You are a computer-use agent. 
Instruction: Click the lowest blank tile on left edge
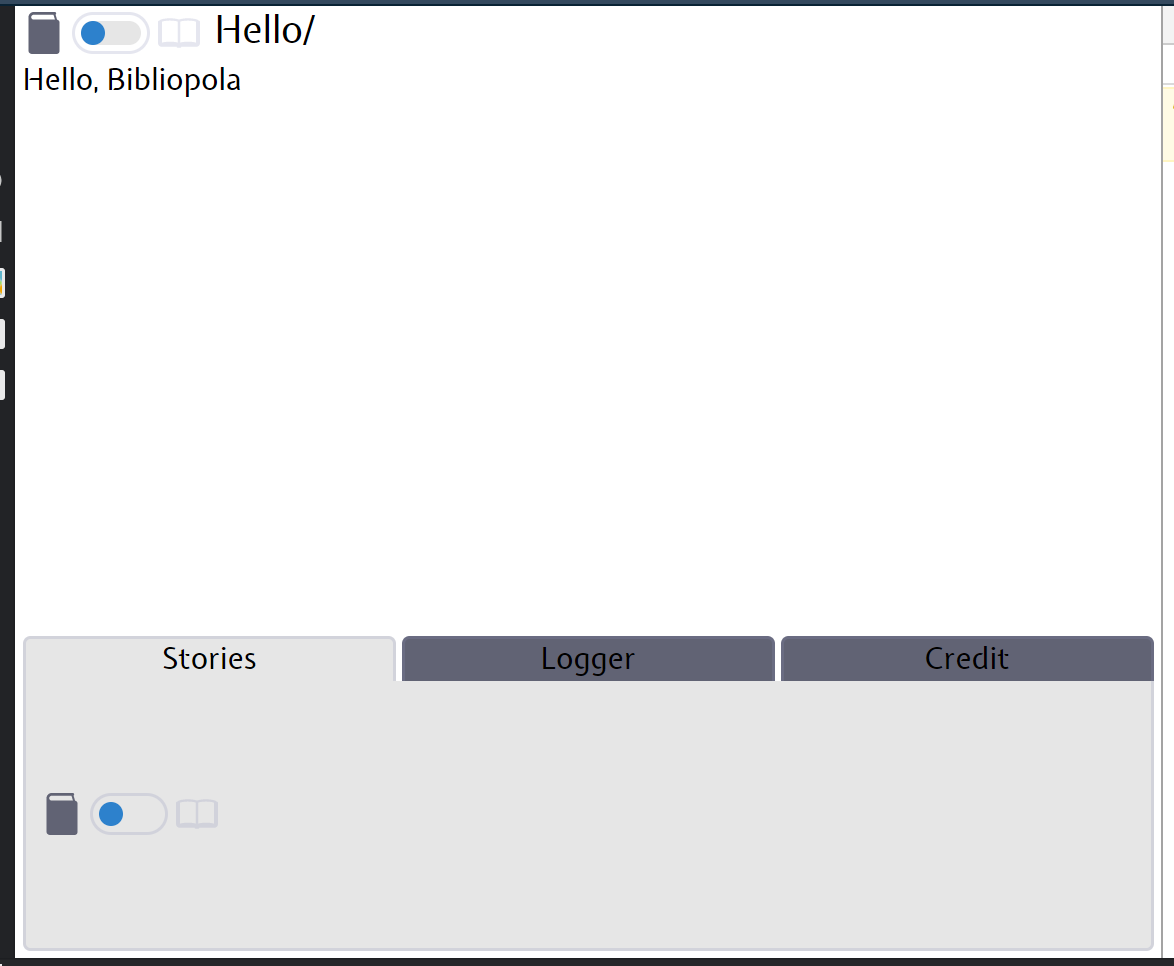(x=2, y=385)
